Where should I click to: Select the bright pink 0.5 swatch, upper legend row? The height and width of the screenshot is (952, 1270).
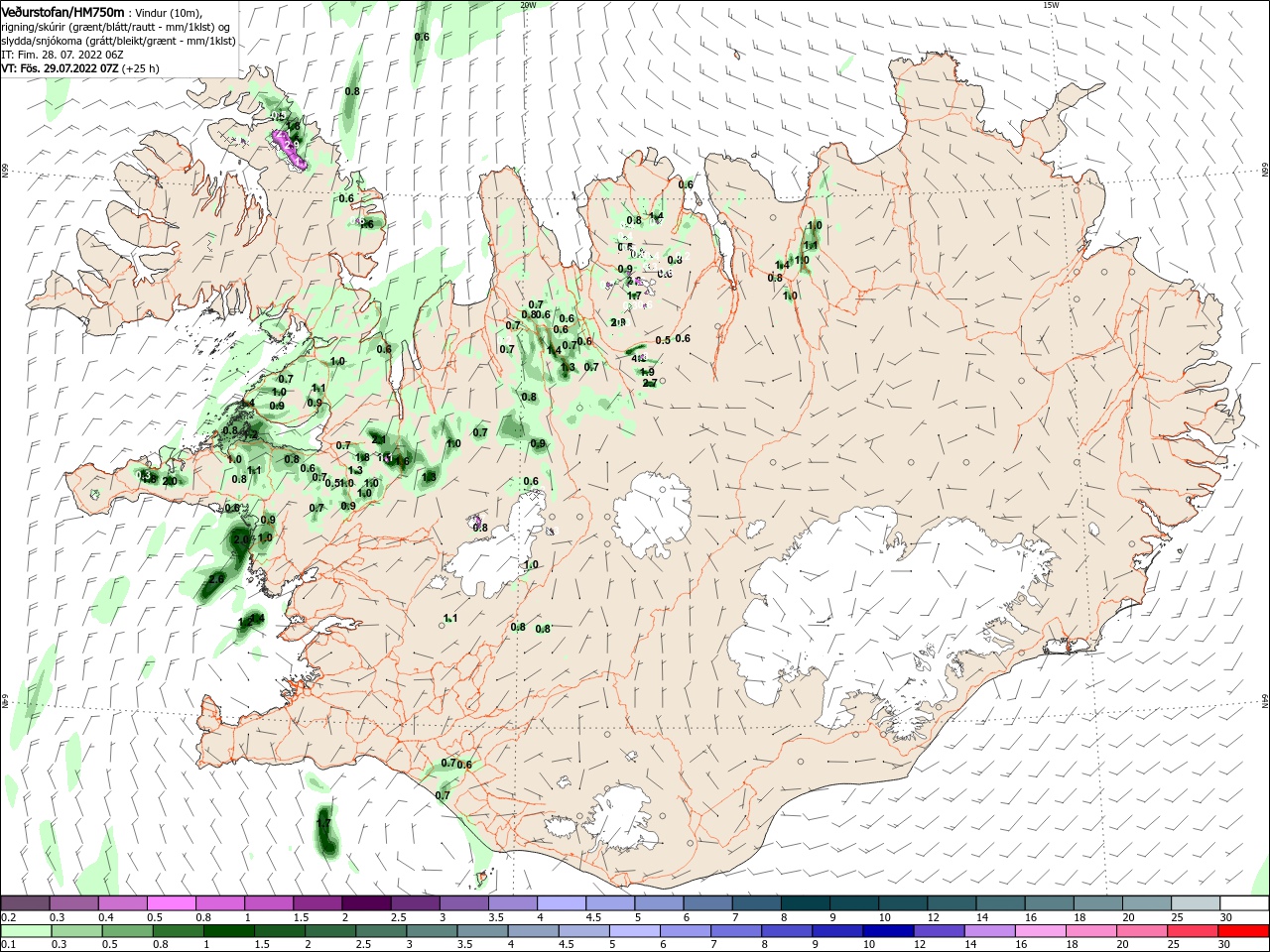171,903
